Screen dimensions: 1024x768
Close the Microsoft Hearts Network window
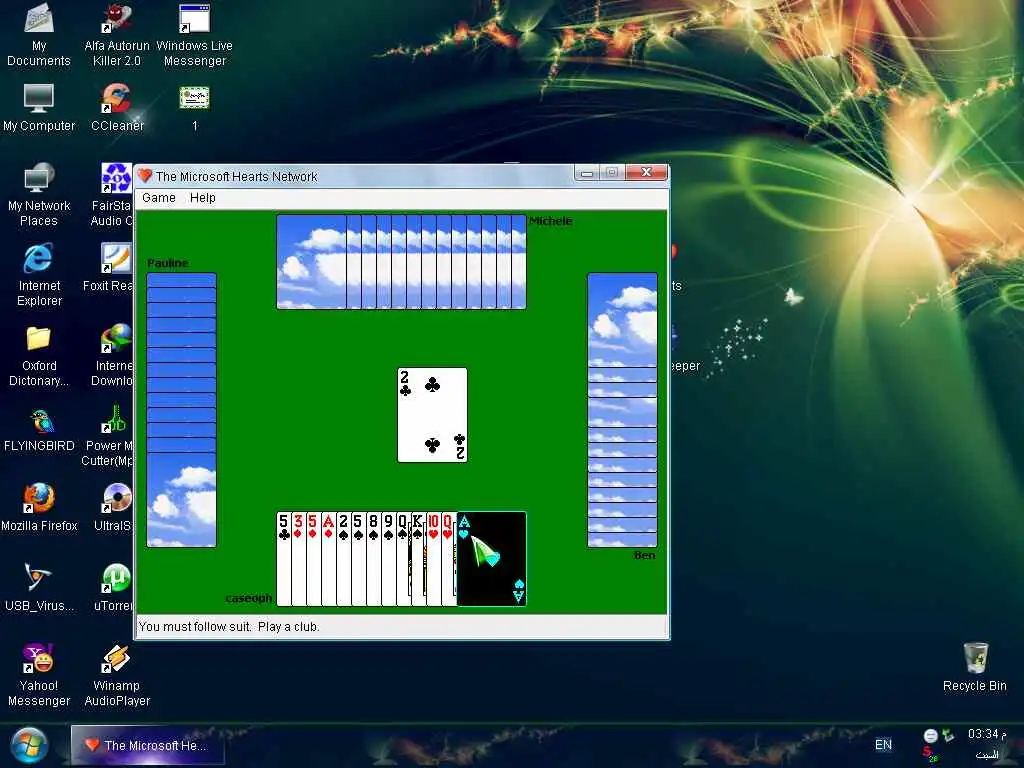click(x=647, y=172)
